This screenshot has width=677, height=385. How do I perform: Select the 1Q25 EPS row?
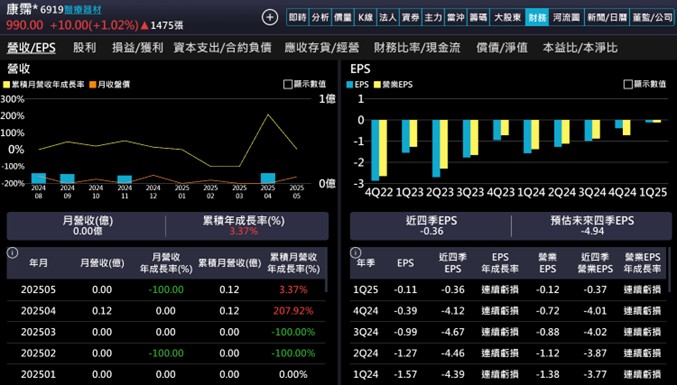tap(509, 290)
